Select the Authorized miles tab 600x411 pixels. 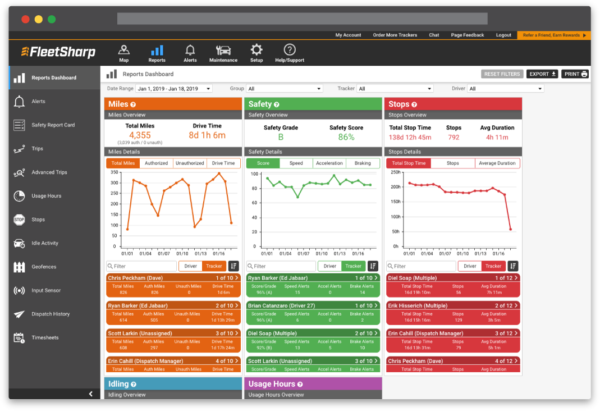(x=156, y=163)
